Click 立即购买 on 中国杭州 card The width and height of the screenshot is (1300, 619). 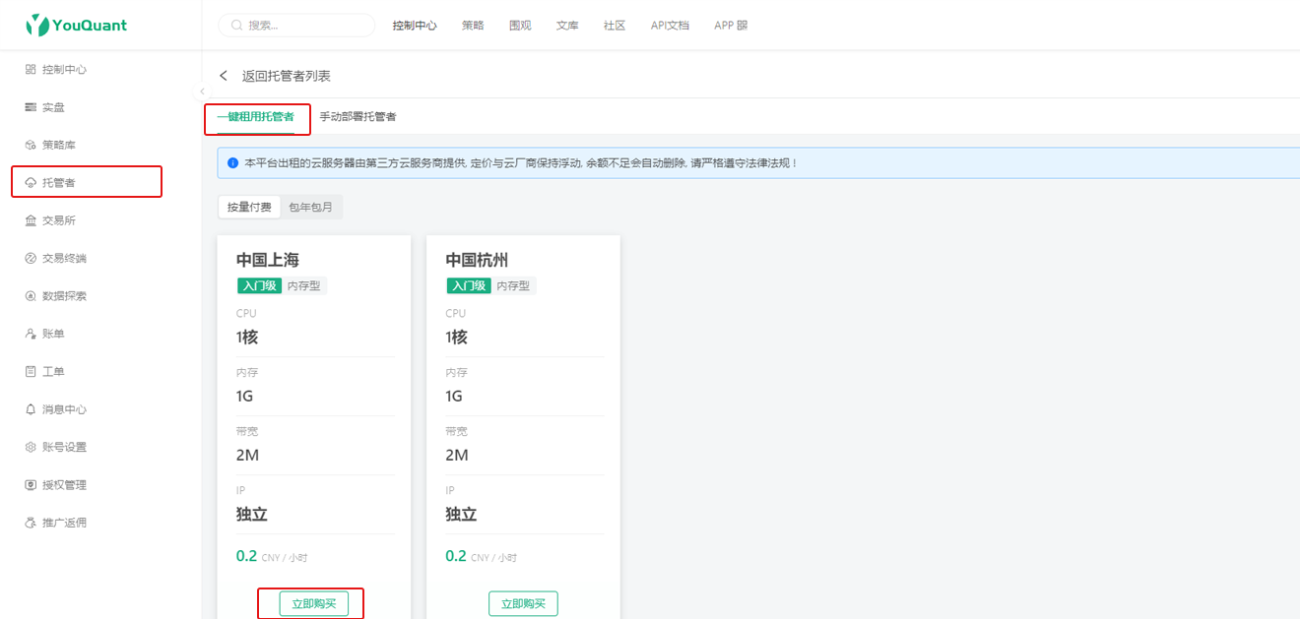pos(523,604)
